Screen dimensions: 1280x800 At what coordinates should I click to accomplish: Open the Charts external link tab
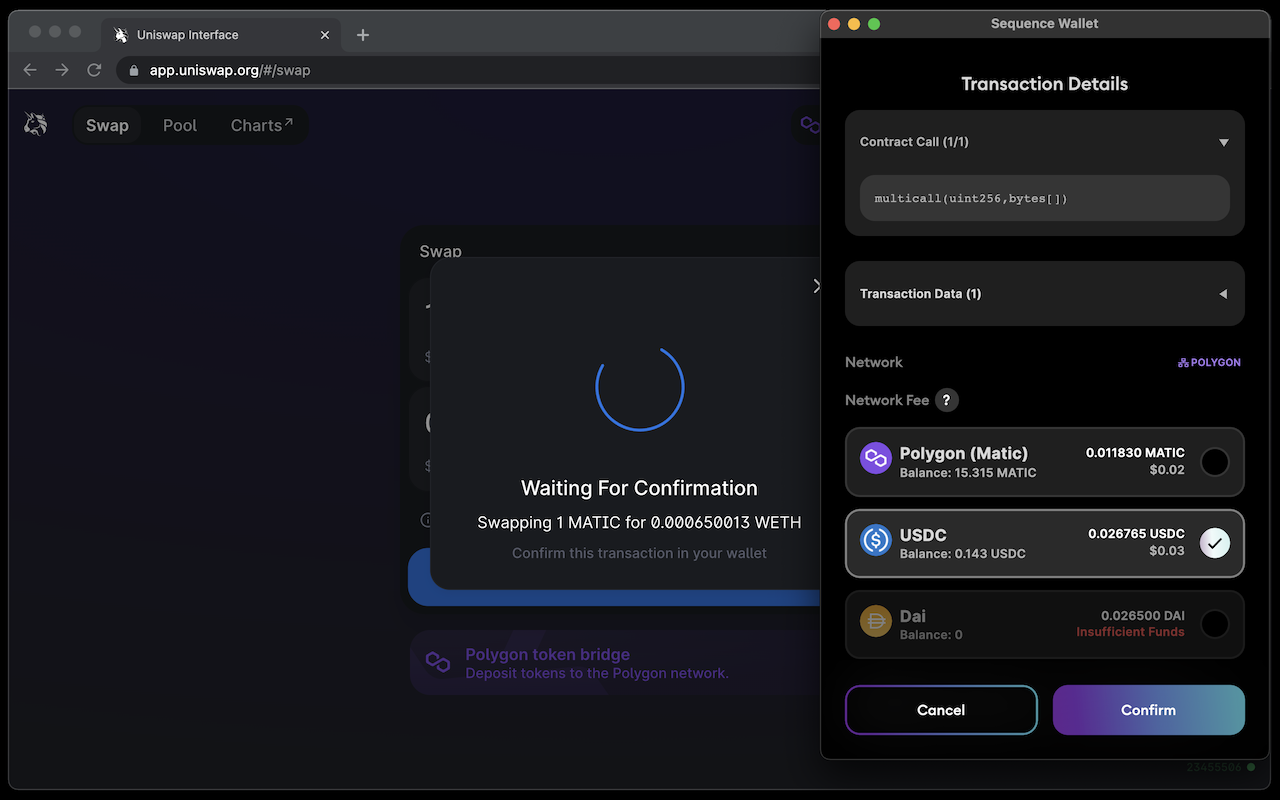coord(262,125)
